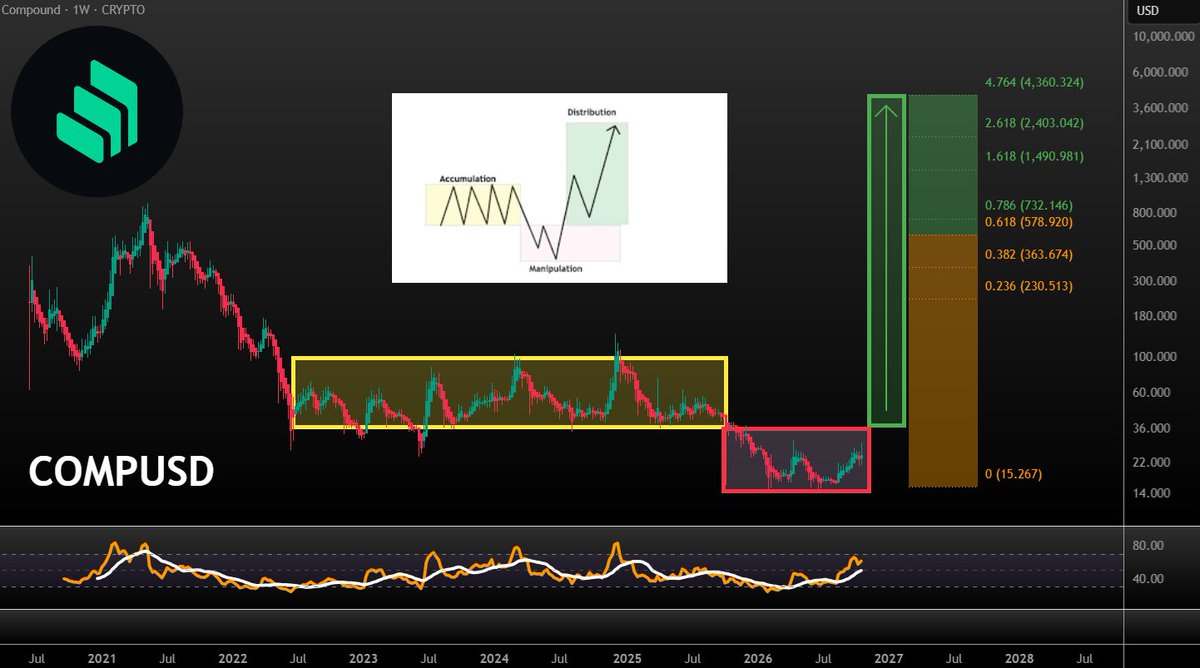Click the 2022 label on the time axis
This screenshot has width=1200, height=668.
[x=232, y=660]
